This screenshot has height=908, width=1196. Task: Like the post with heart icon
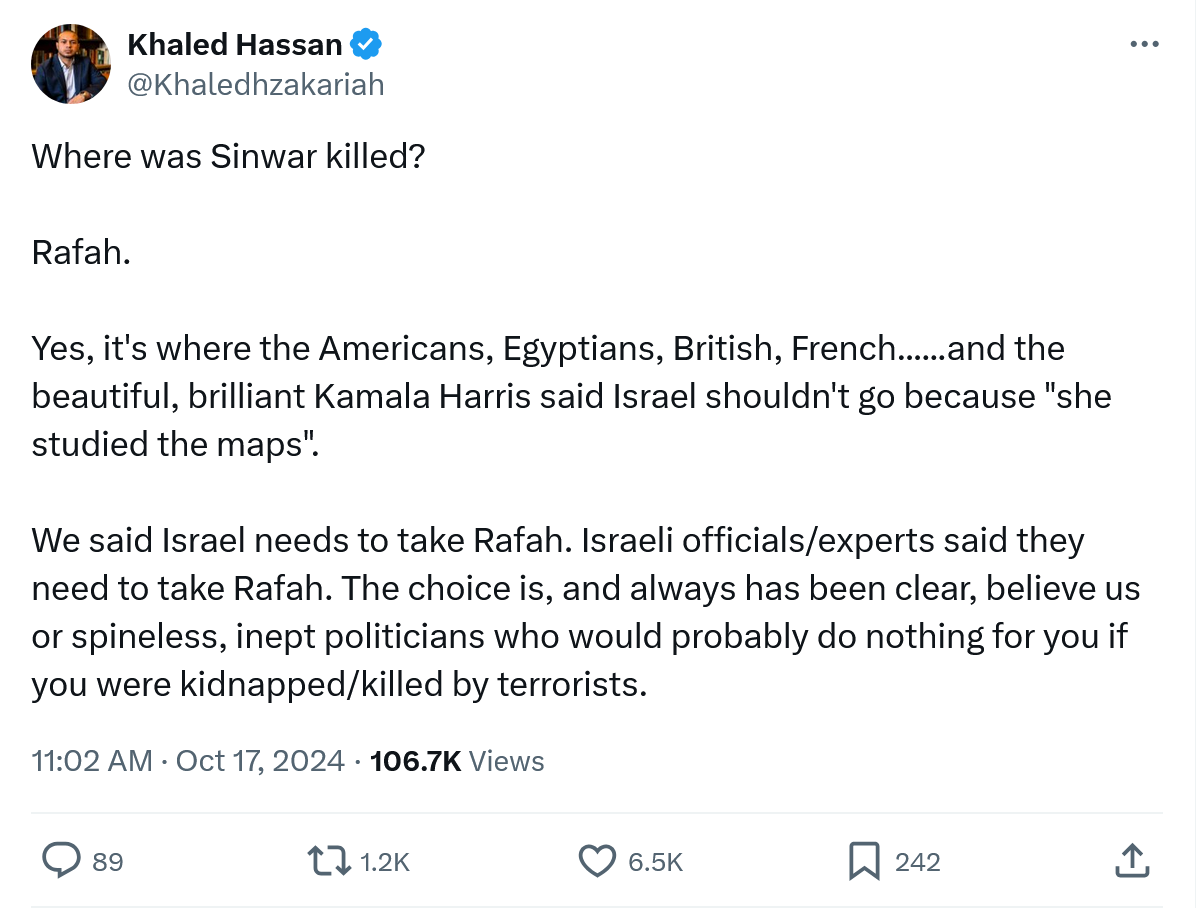[598, 861]
